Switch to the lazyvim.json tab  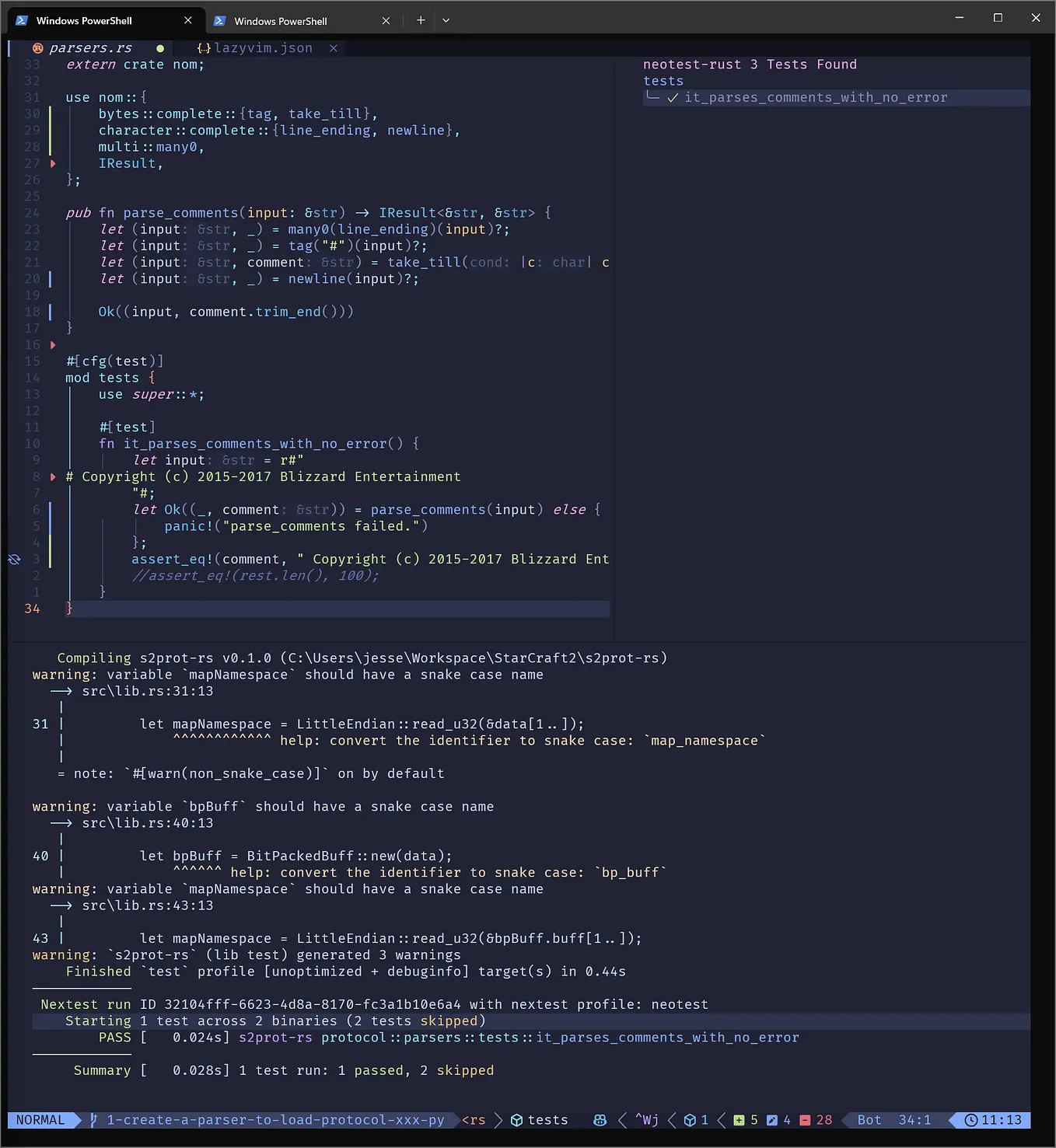[x=264, y=47]
